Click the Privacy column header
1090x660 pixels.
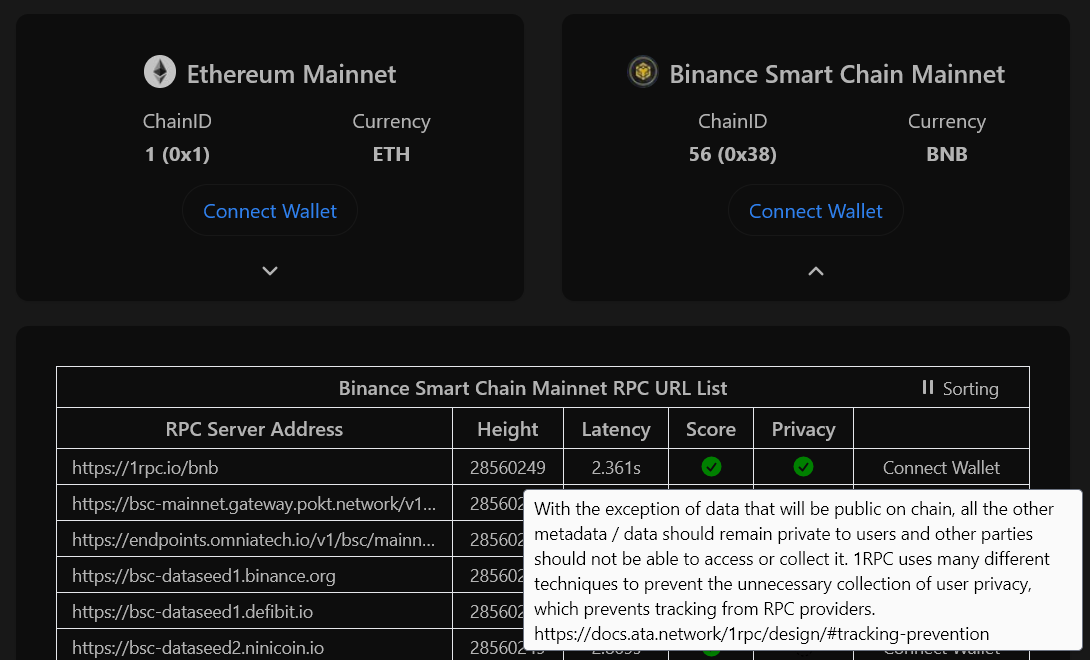803,429
